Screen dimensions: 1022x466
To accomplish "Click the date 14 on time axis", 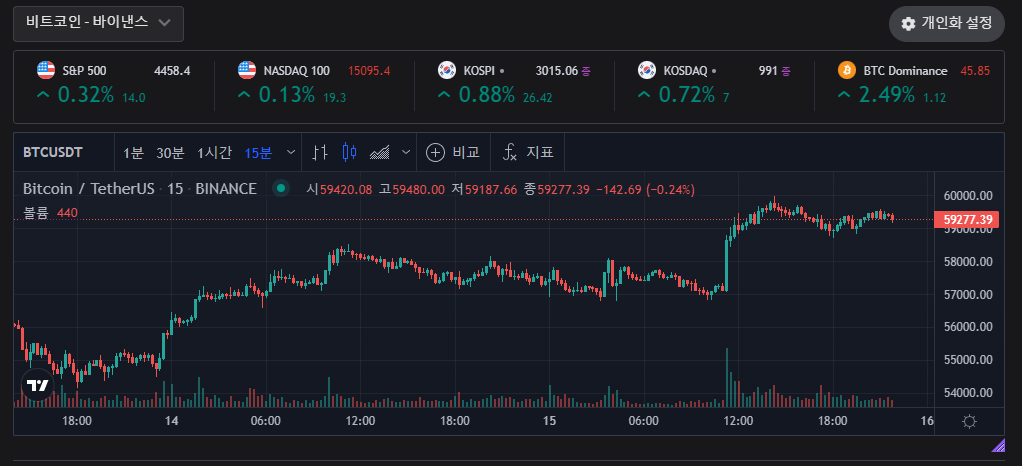I will point(171,421).
